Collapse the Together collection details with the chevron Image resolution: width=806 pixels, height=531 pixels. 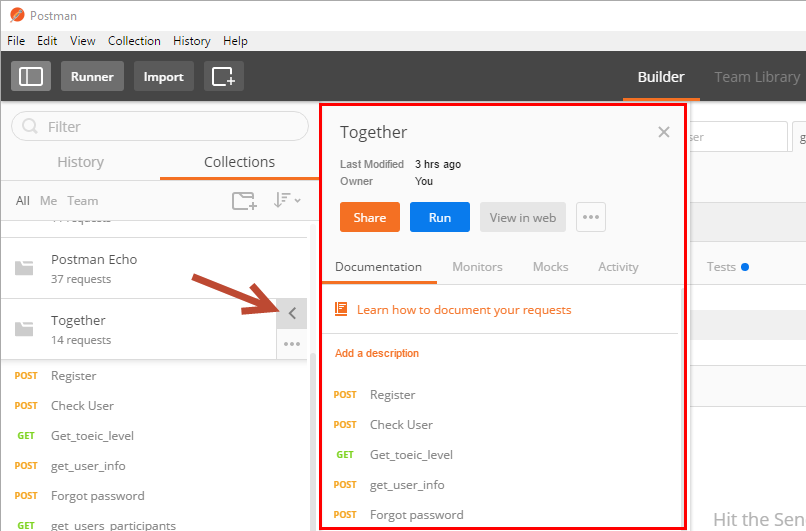coord(292,313)
